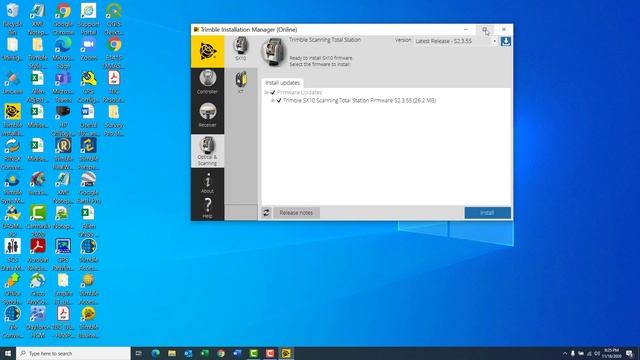The image size is (640, 360).
Task: Open Task View on the taskbar
Action: click(139, 353)
